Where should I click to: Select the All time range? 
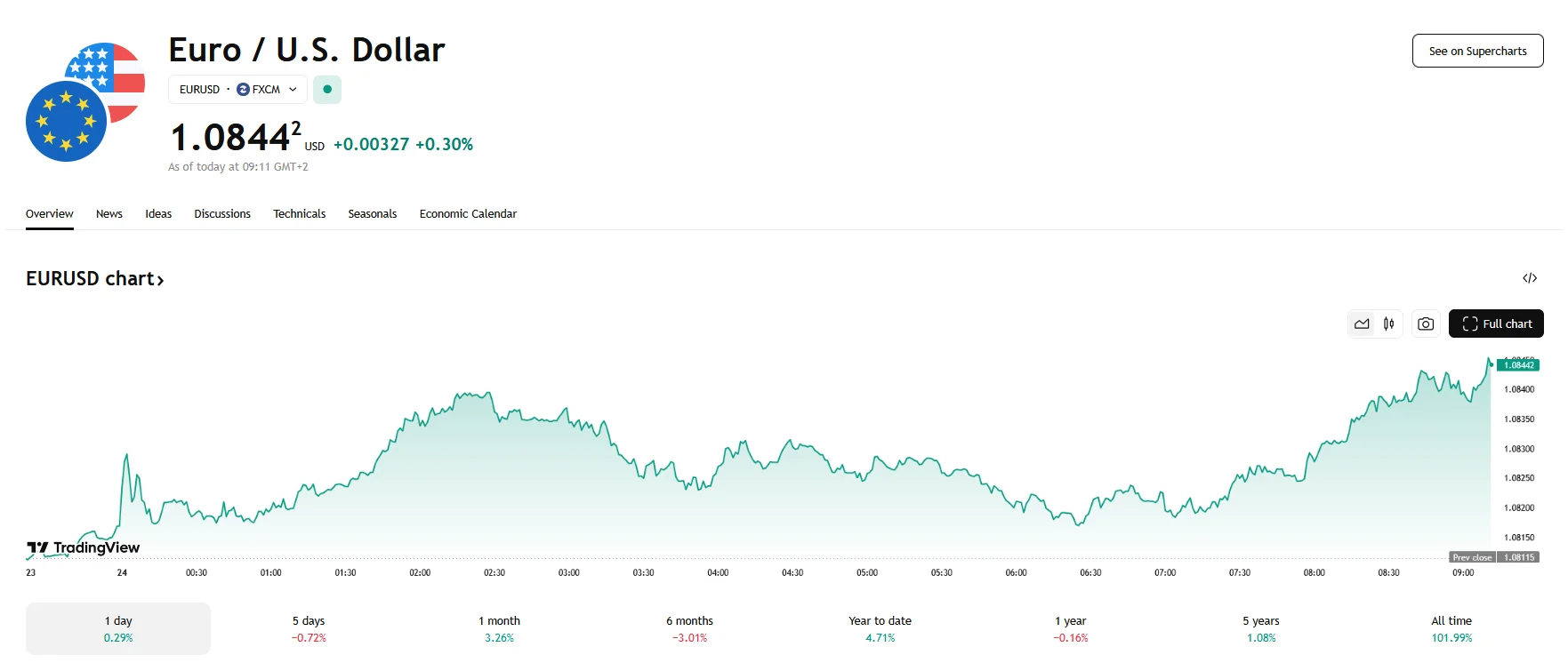pyautogui.click(x=1451, y=628)
